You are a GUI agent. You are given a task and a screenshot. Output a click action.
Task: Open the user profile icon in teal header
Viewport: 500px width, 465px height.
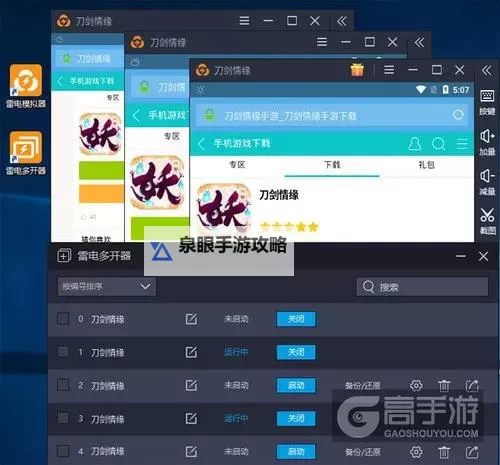tap(415, 144)
